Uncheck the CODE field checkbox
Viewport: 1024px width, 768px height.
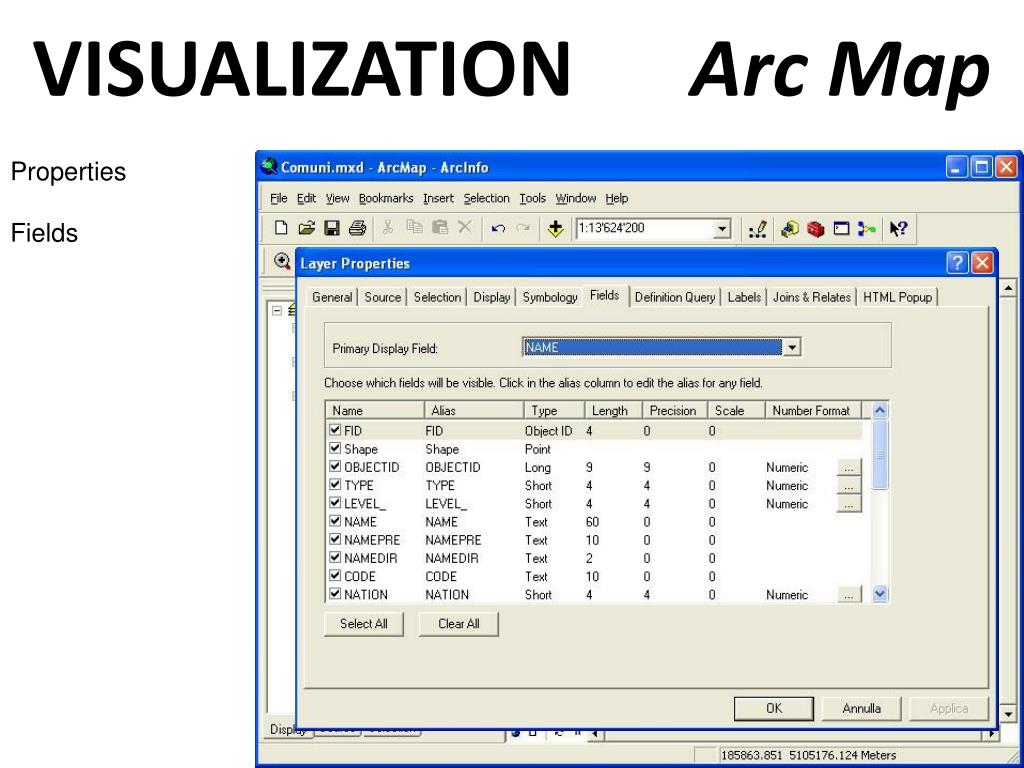coord(335,575)
